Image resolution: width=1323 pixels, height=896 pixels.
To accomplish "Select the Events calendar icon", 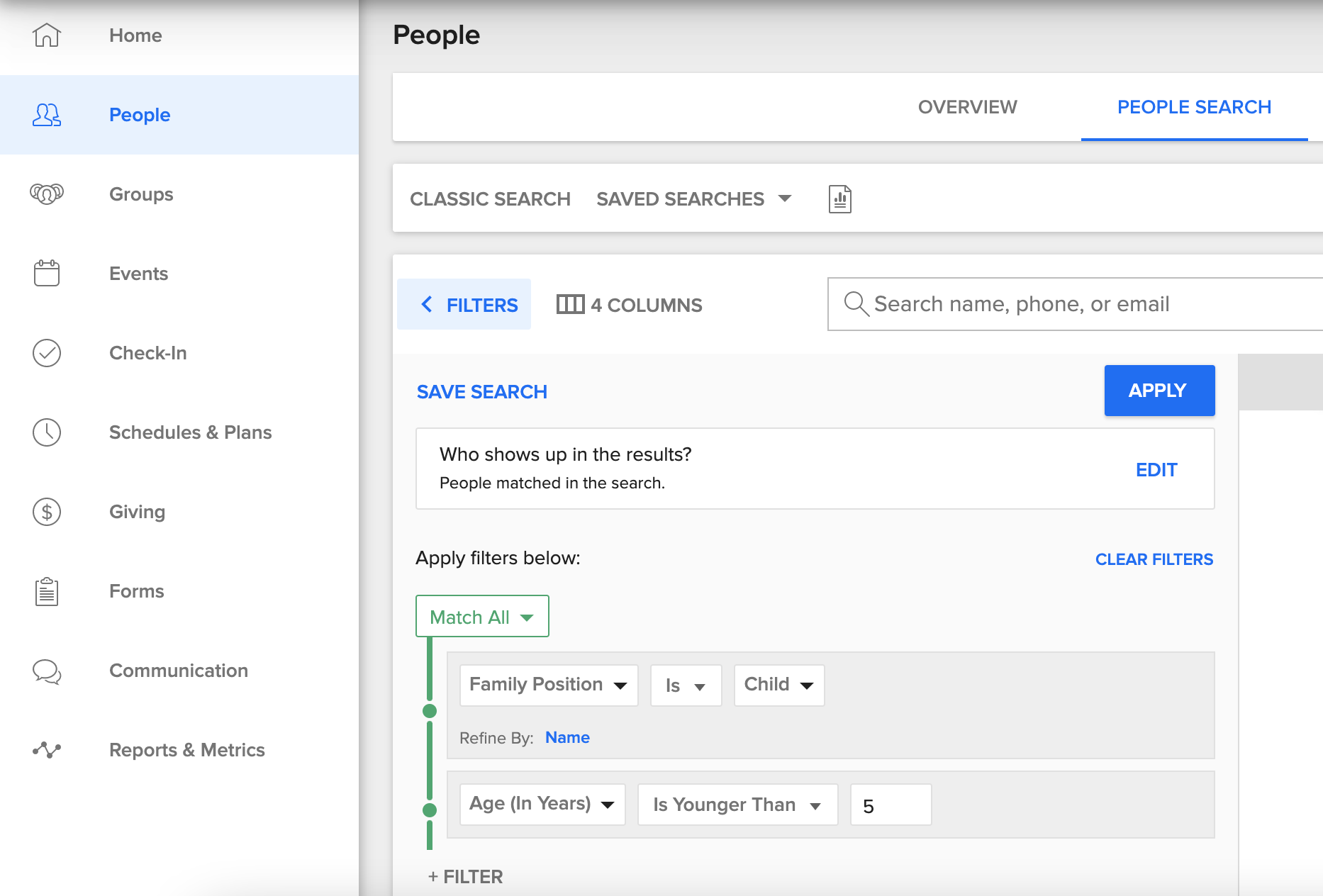I will click(x=46, y=273).
